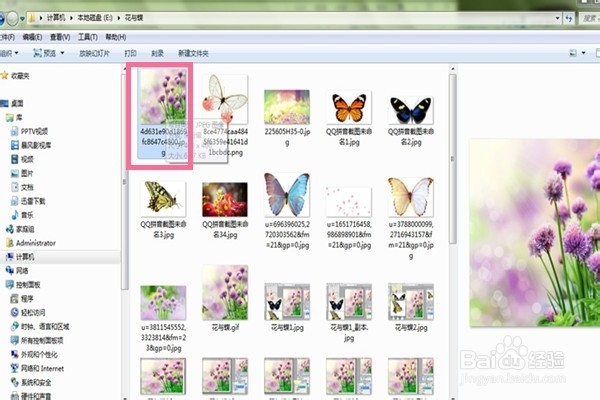Open the 轻松访问 control panel item
600x400 pixels.
(28, 312)
